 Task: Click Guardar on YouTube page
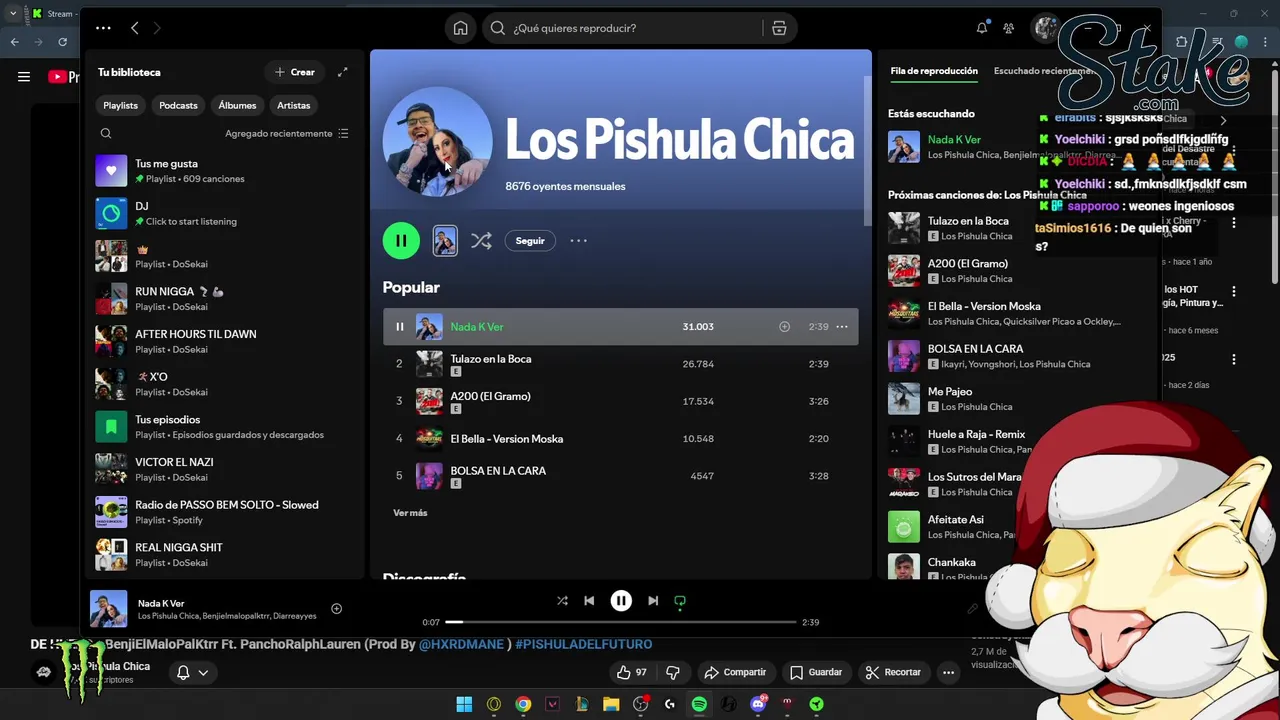point(815,672)
